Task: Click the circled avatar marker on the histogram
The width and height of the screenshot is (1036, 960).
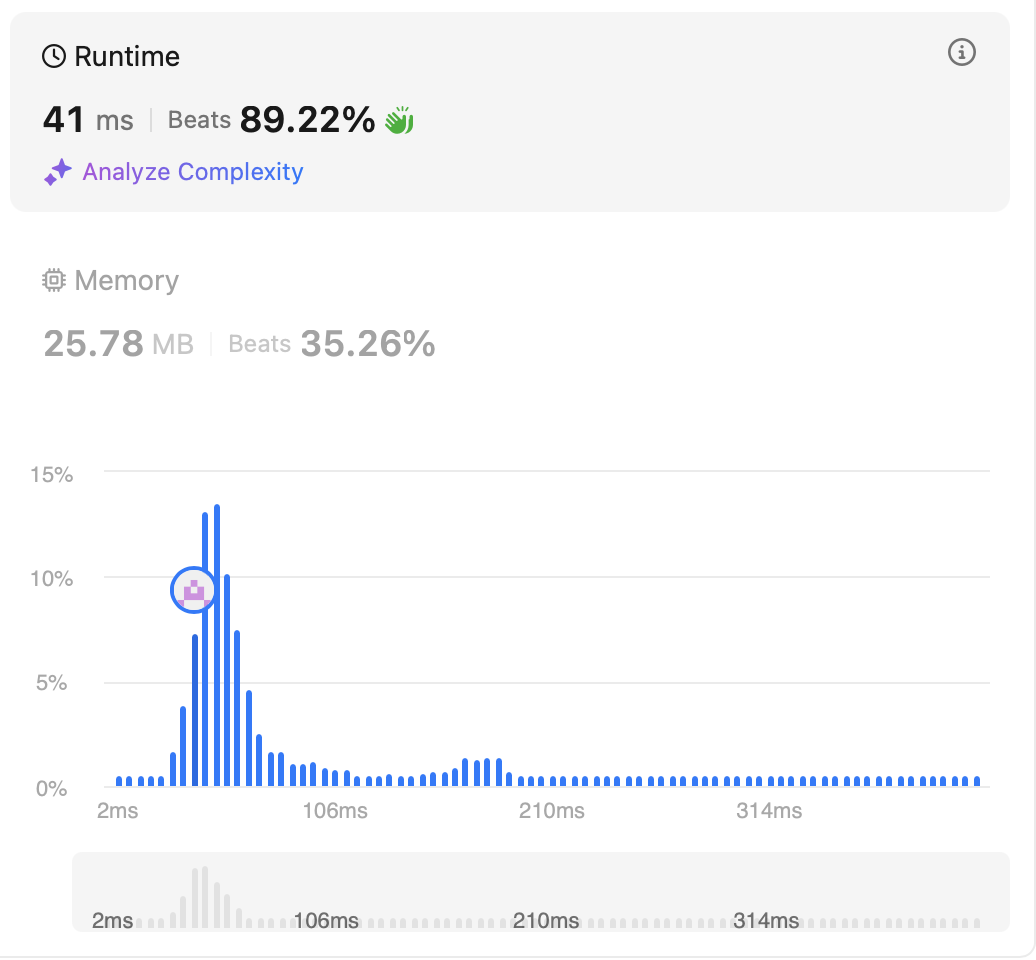Action: click(x=194, y=590)
